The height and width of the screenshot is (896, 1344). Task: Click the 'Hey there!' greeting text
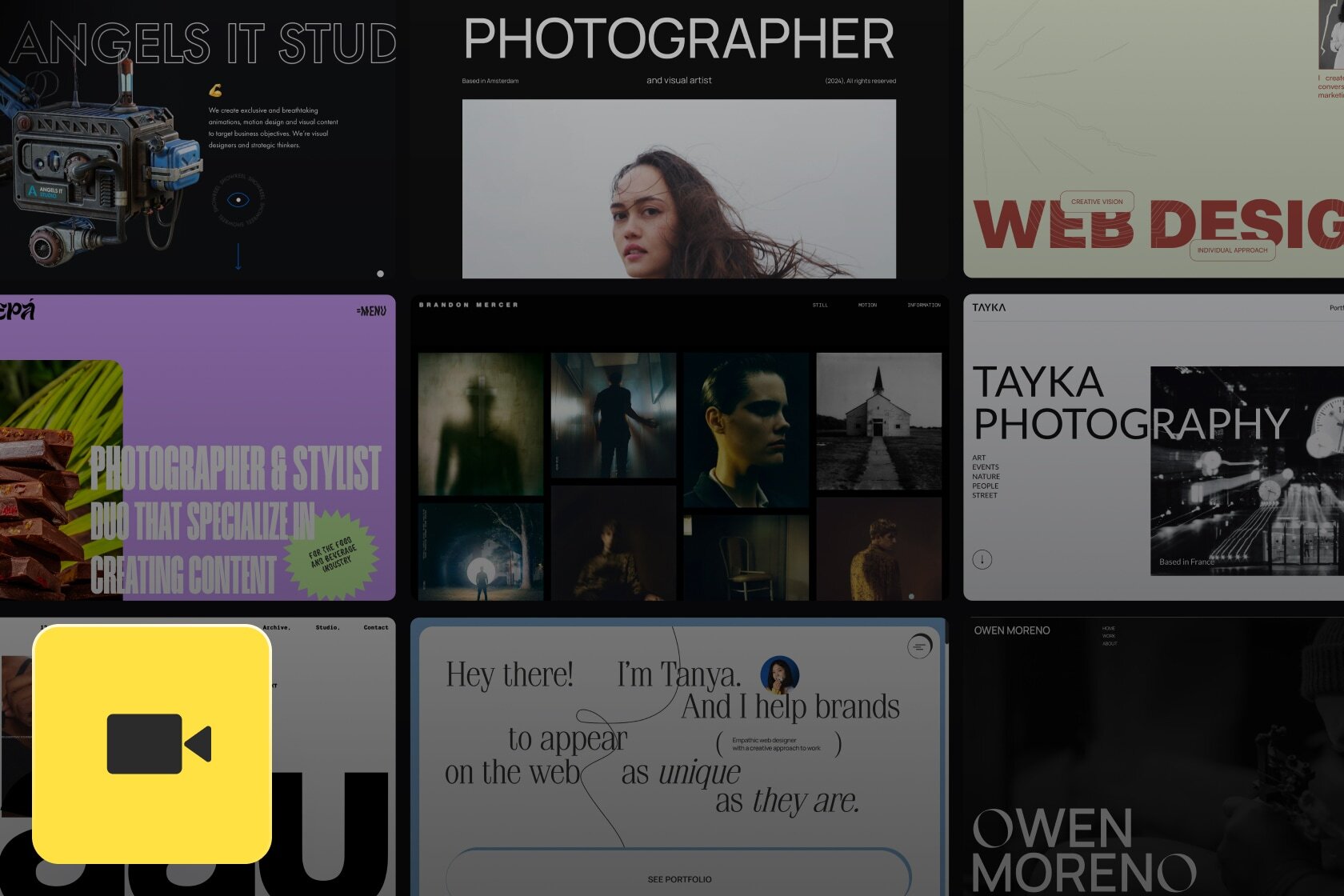tap(510, 674)
